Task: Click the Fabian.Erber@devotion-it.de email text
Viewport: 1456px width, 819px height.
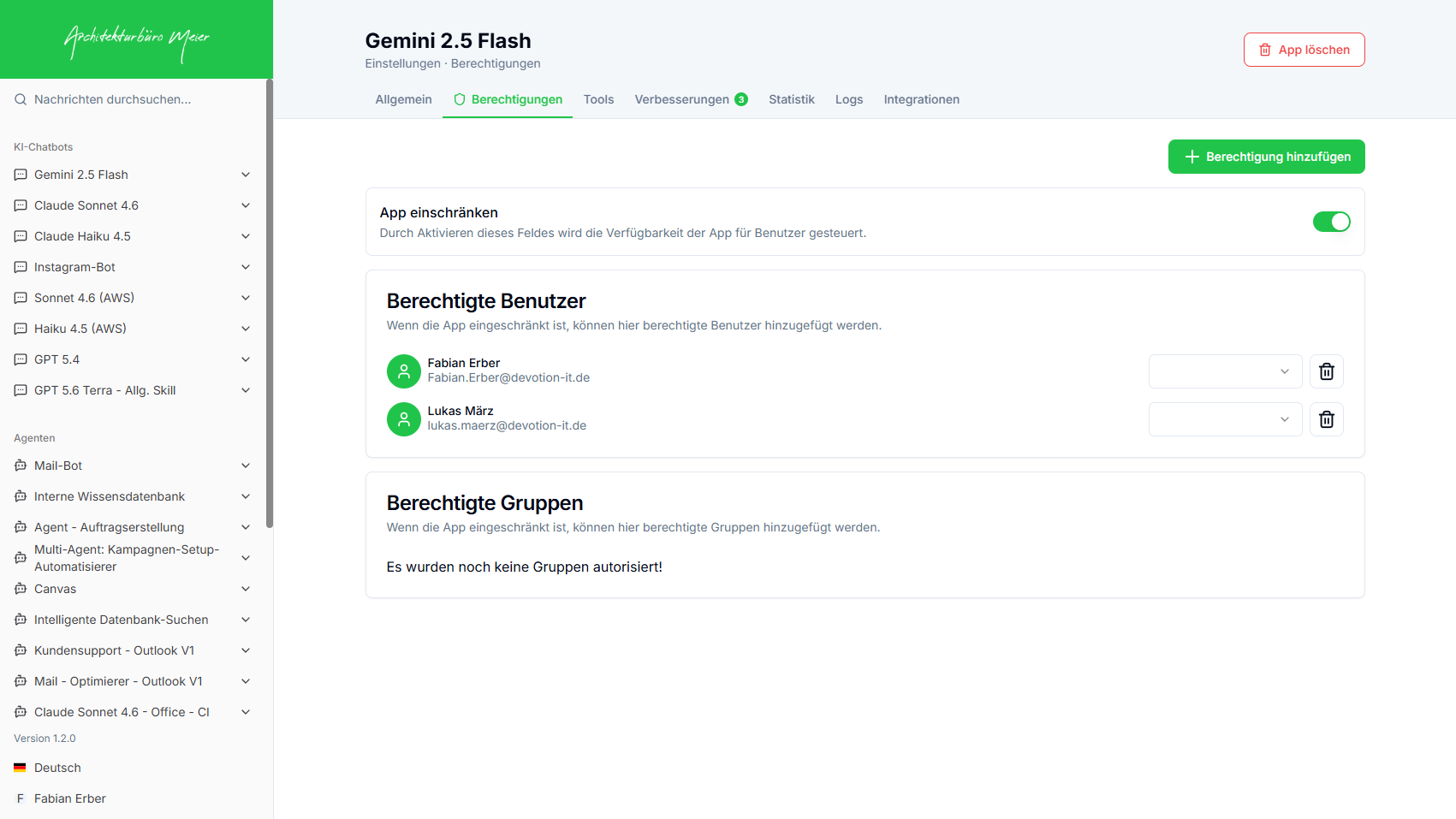Action: click(x=508, y=377)
